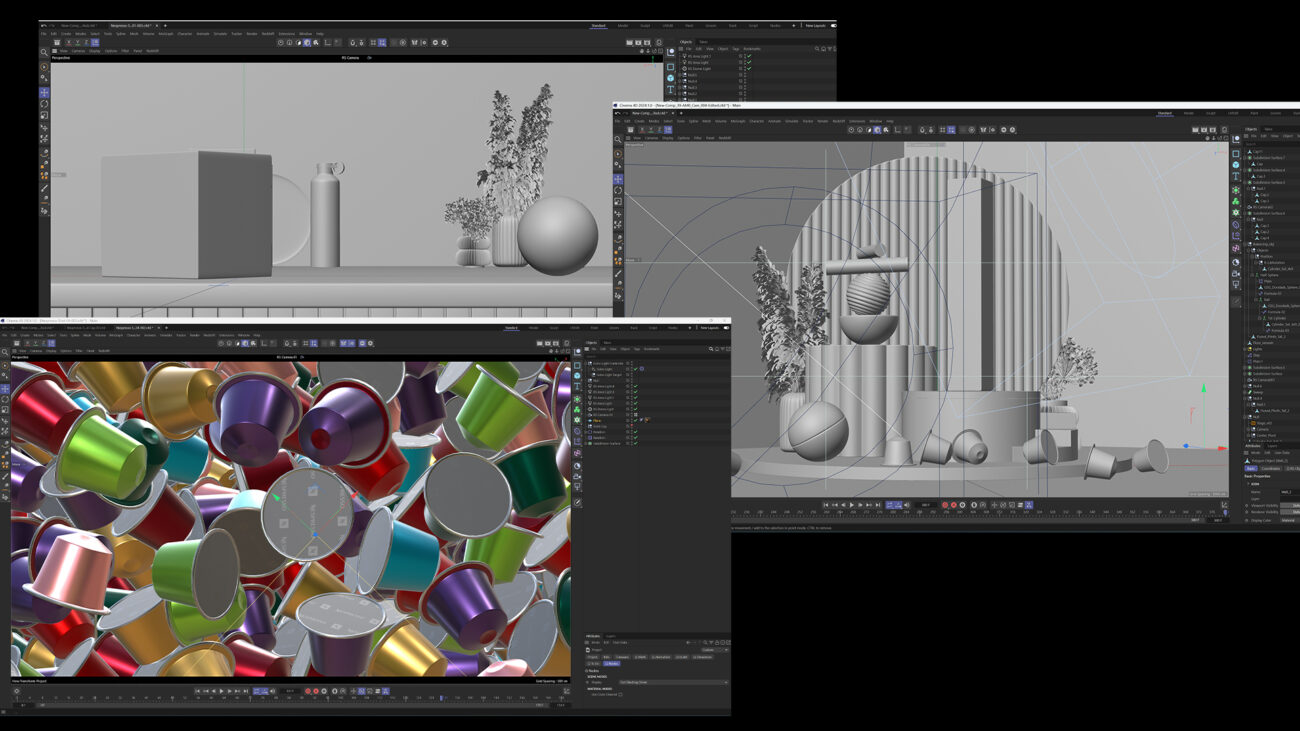Select the Move tool in bottom-left window
The width and height of the screenshot is (1300, 731).
pos(5,388)
